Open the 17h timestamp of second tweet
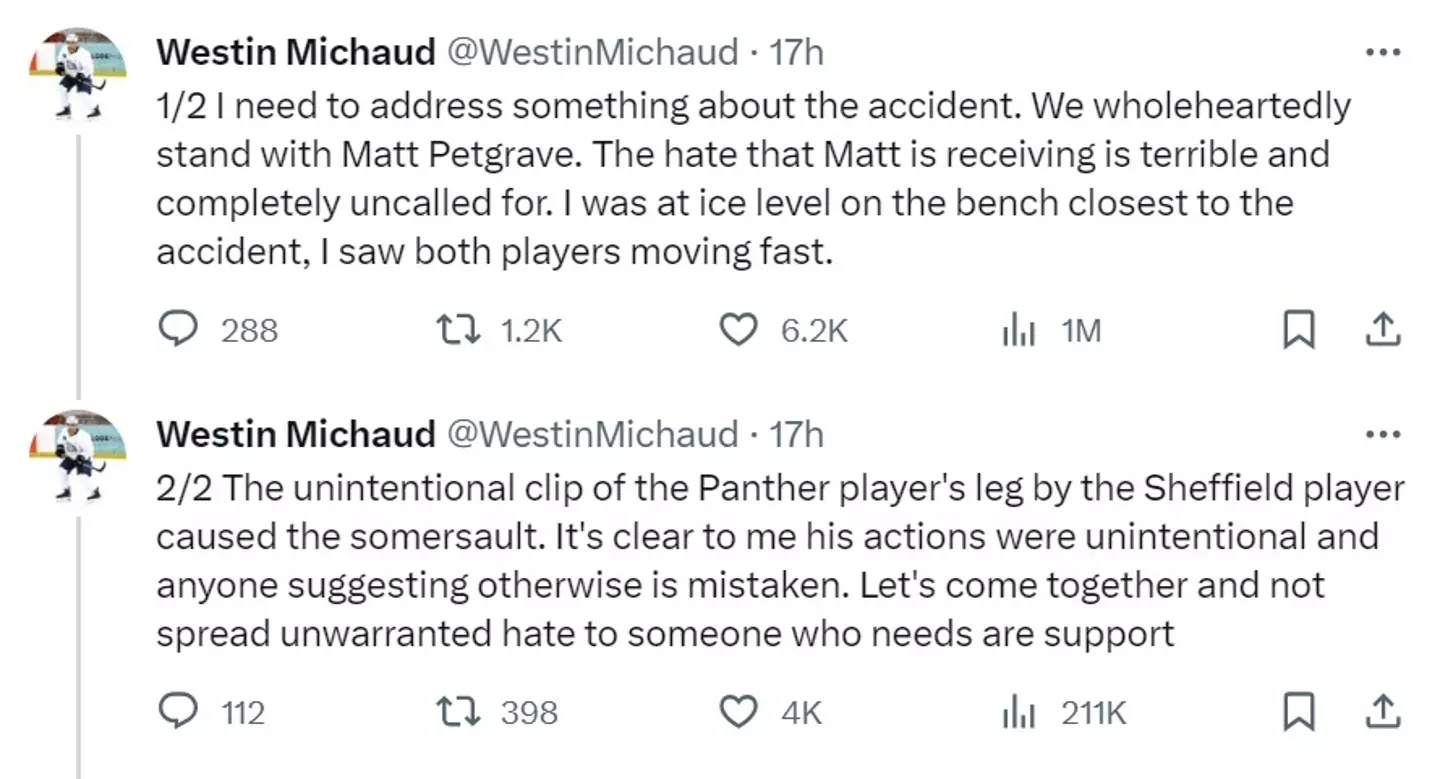1440x779 pixels. click(796, 435)
